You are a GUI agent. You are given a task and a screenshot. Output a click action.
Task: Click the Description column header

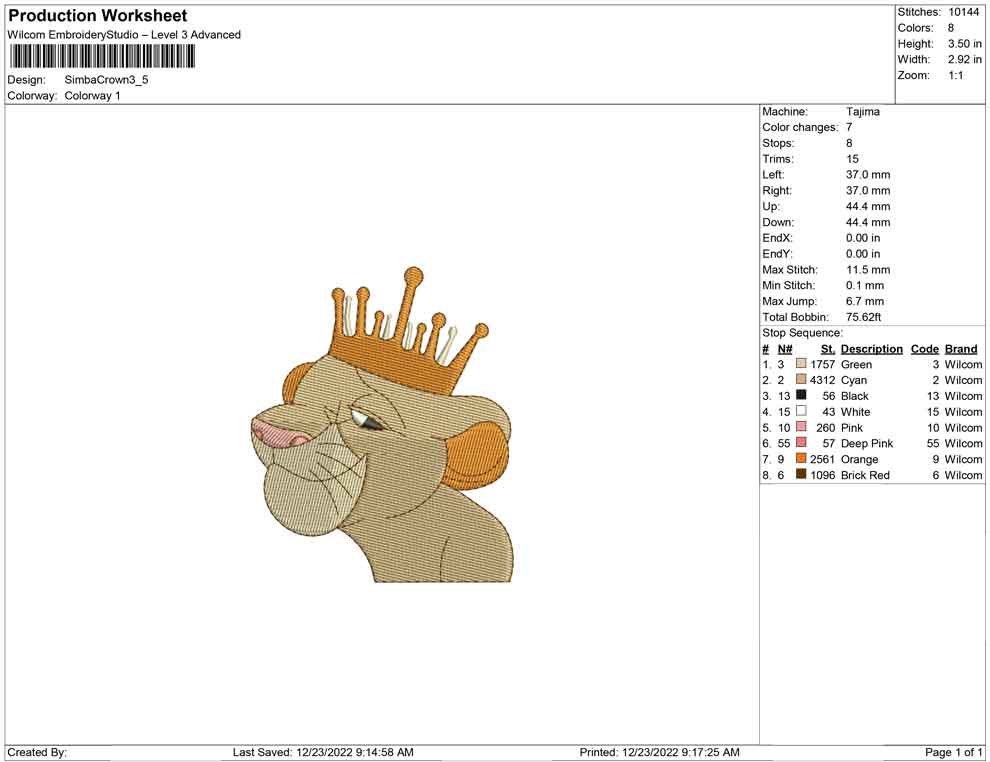pyautogui.click(x=871, y=349)
